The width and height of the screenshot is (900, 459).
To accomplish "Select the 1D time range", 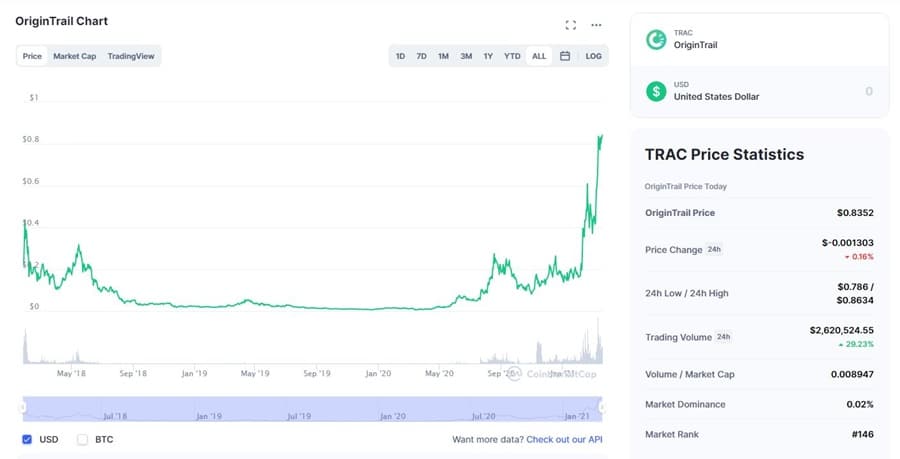I will 400,56.
